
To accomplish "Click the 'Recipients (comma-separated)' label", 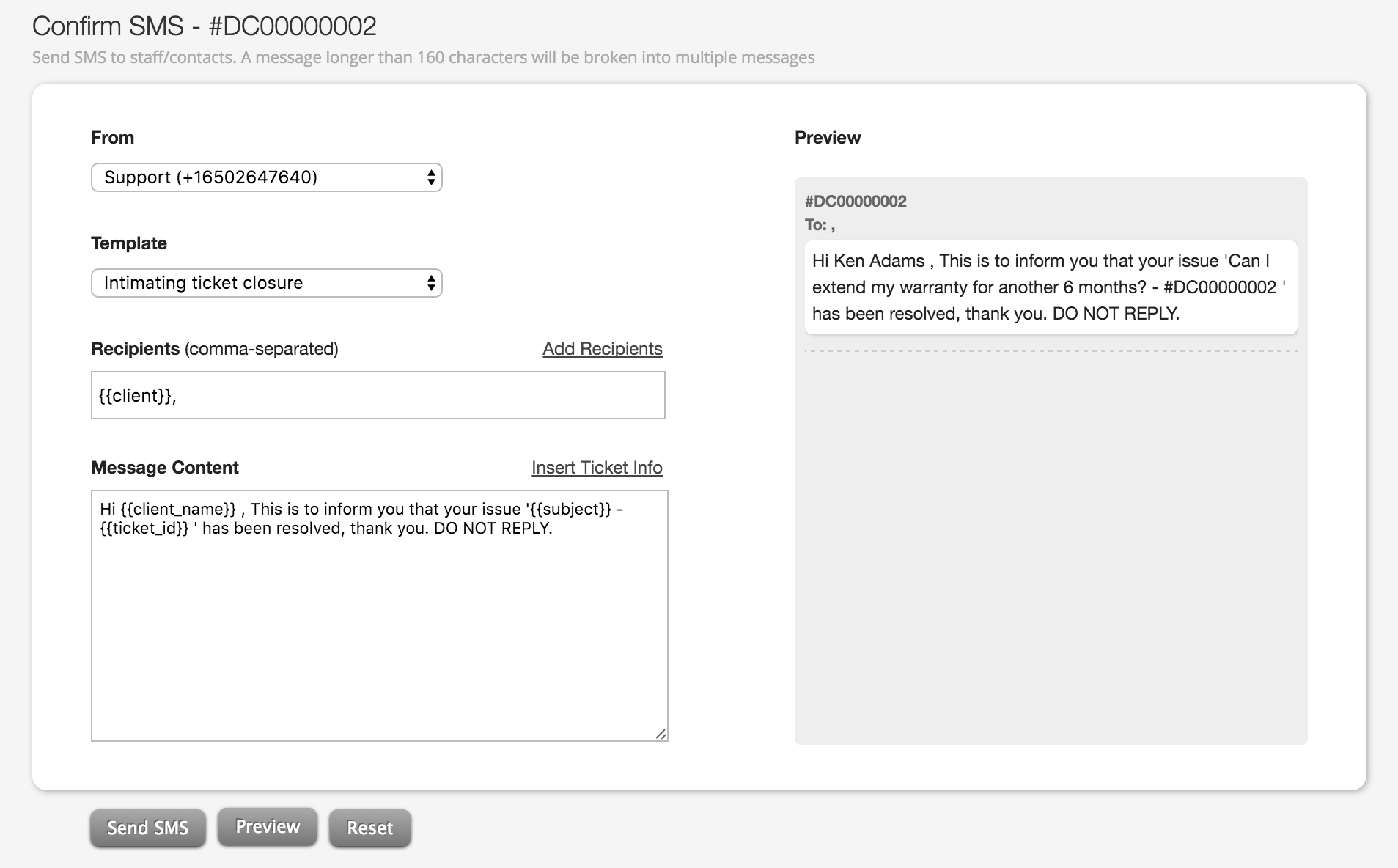I will pos(215,349).
